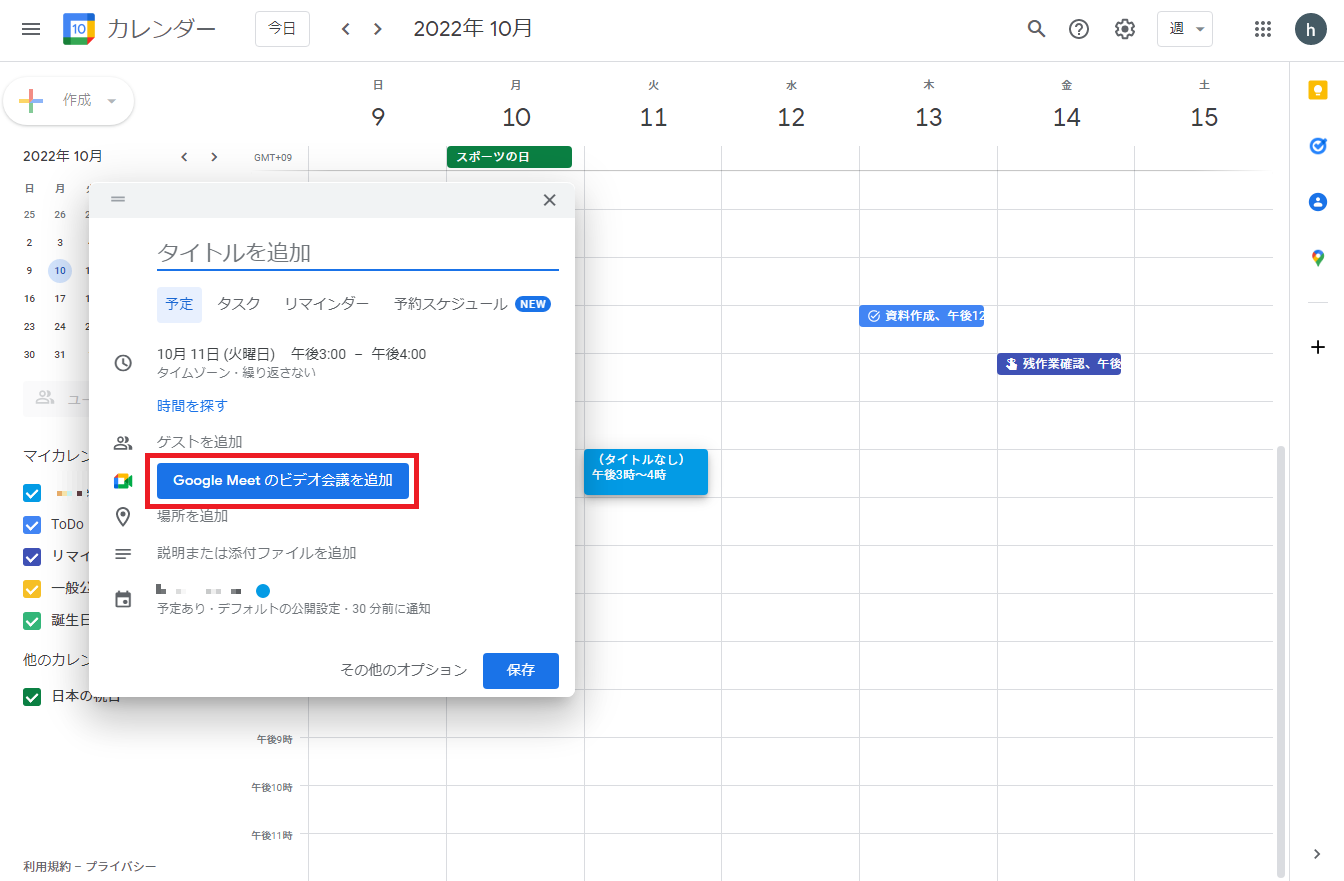Switch to the Task tab
The width and height of the screenshot is (1344, 881).
239,304
